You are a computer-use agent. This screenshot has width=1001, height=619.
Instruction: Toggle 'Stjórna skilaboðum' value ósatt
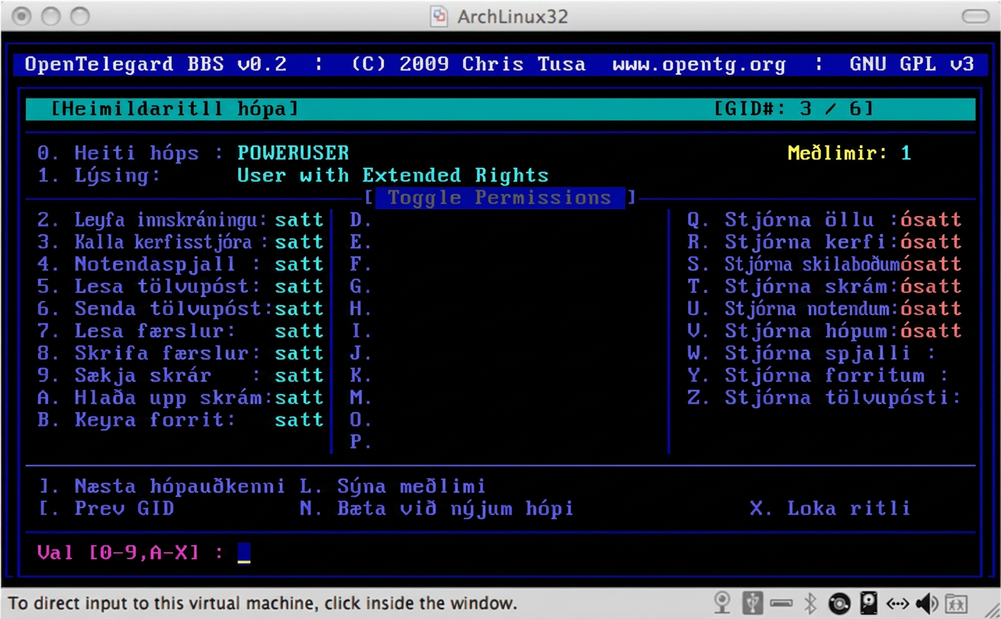pos(931,264)
